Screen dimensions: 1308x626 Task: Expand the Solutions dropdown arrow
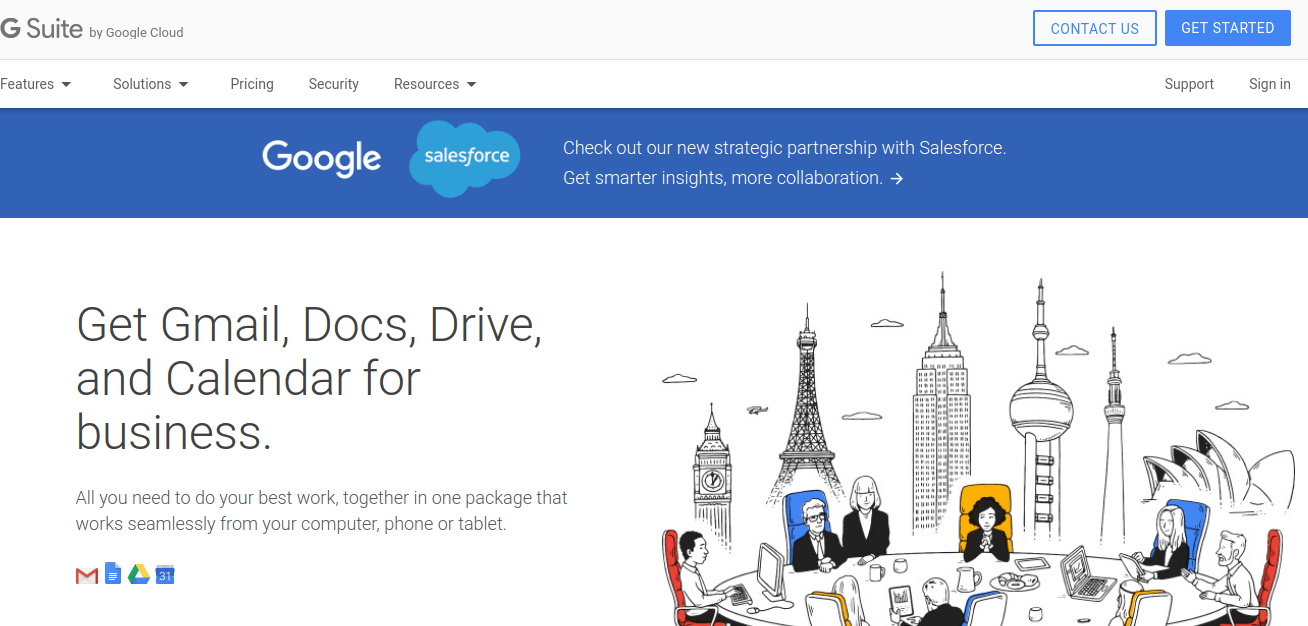pos(184,85)
